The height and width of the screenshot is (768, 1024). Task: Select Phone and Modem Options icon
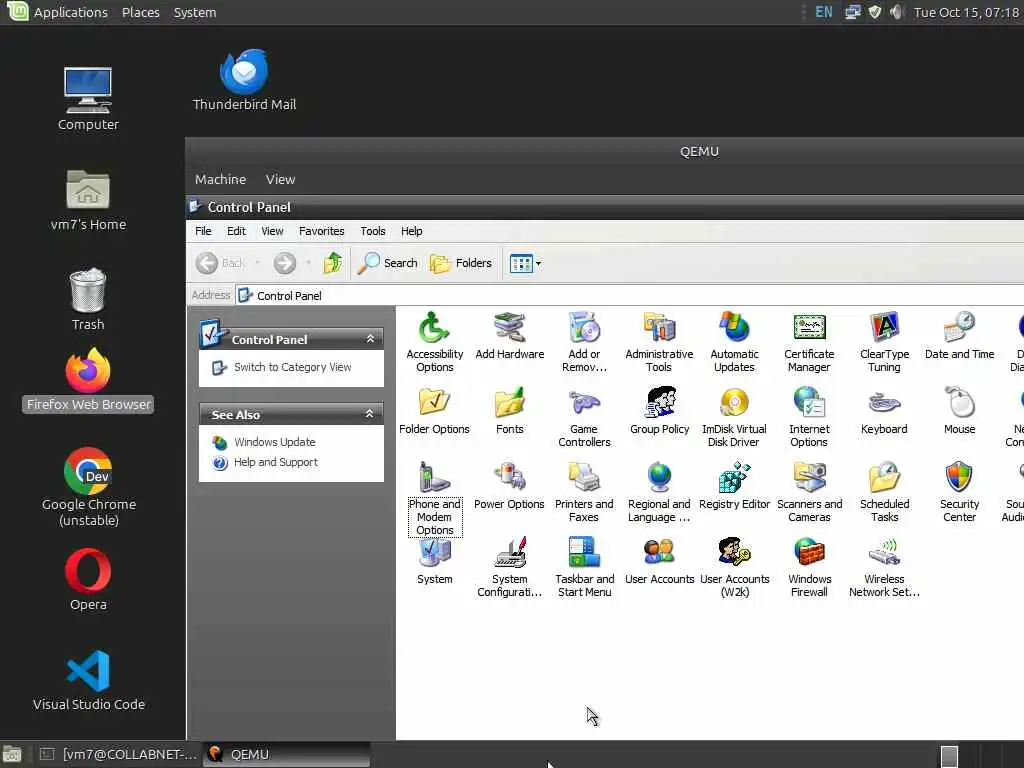[x=434, y=499]
